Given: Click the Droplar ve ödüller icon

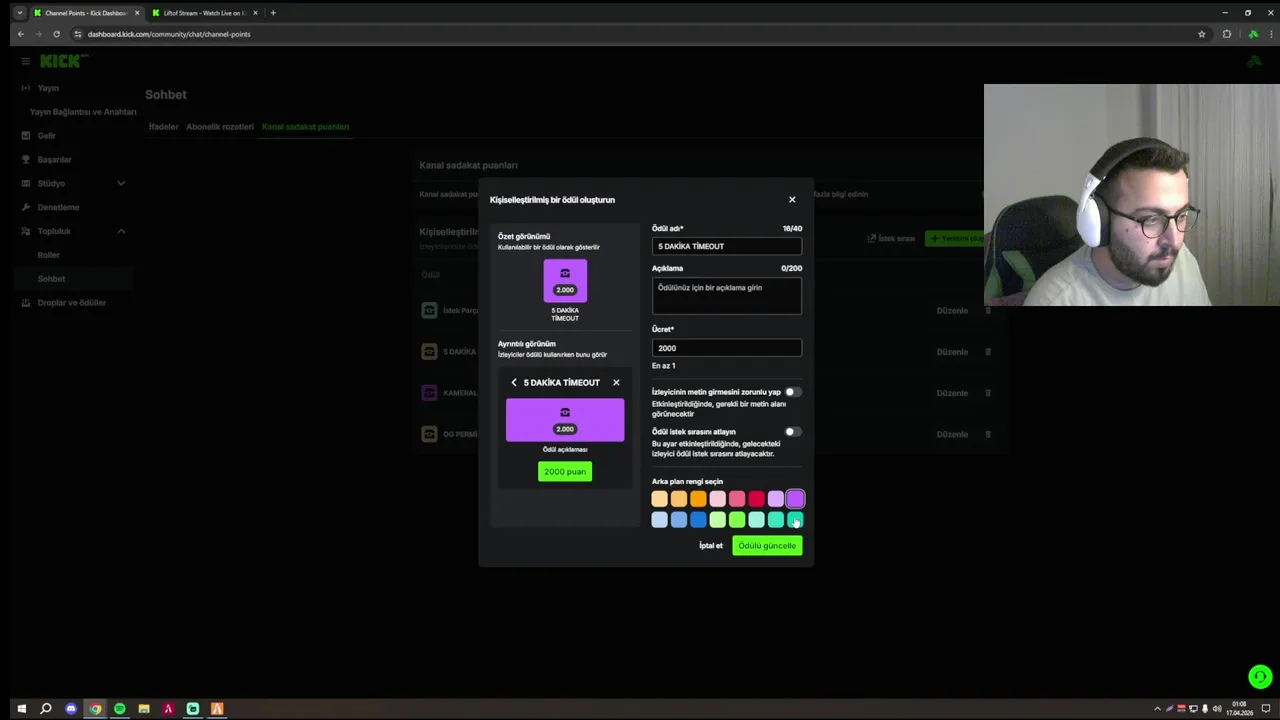Looking at the screenshot, I should click(26, 302).
